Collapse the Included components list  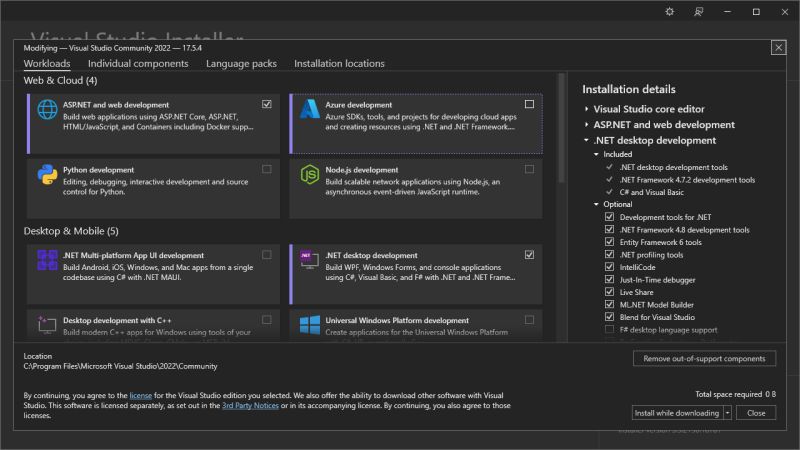[596, 154]
